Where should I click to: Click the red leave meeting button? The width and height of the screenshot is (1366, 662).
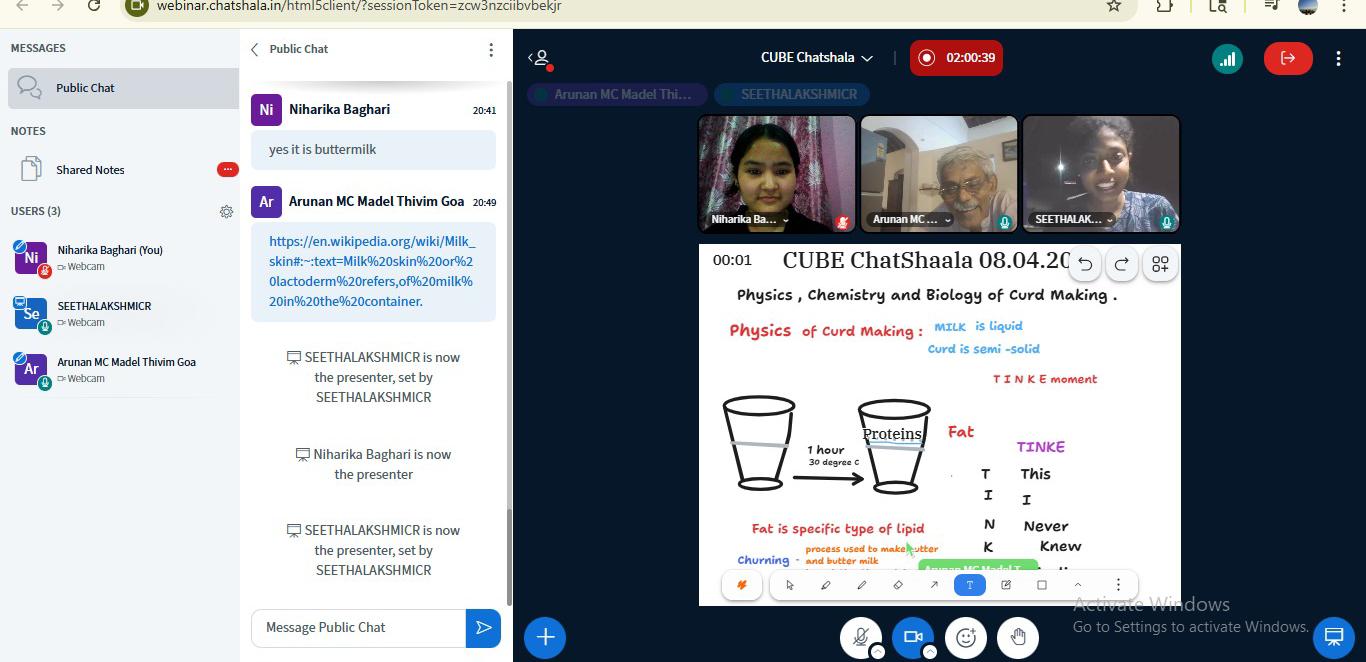coord(1287,58)
